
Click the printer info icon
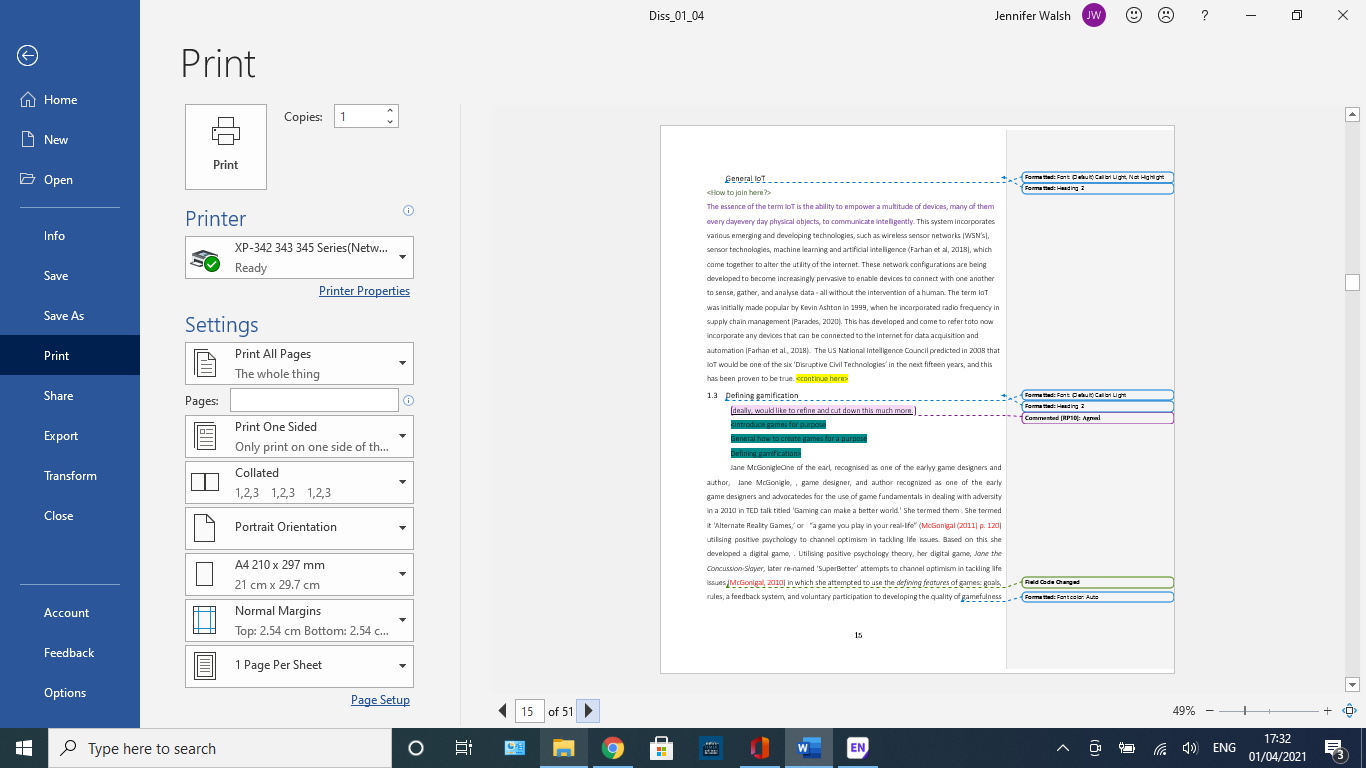(x=408, y=211)
